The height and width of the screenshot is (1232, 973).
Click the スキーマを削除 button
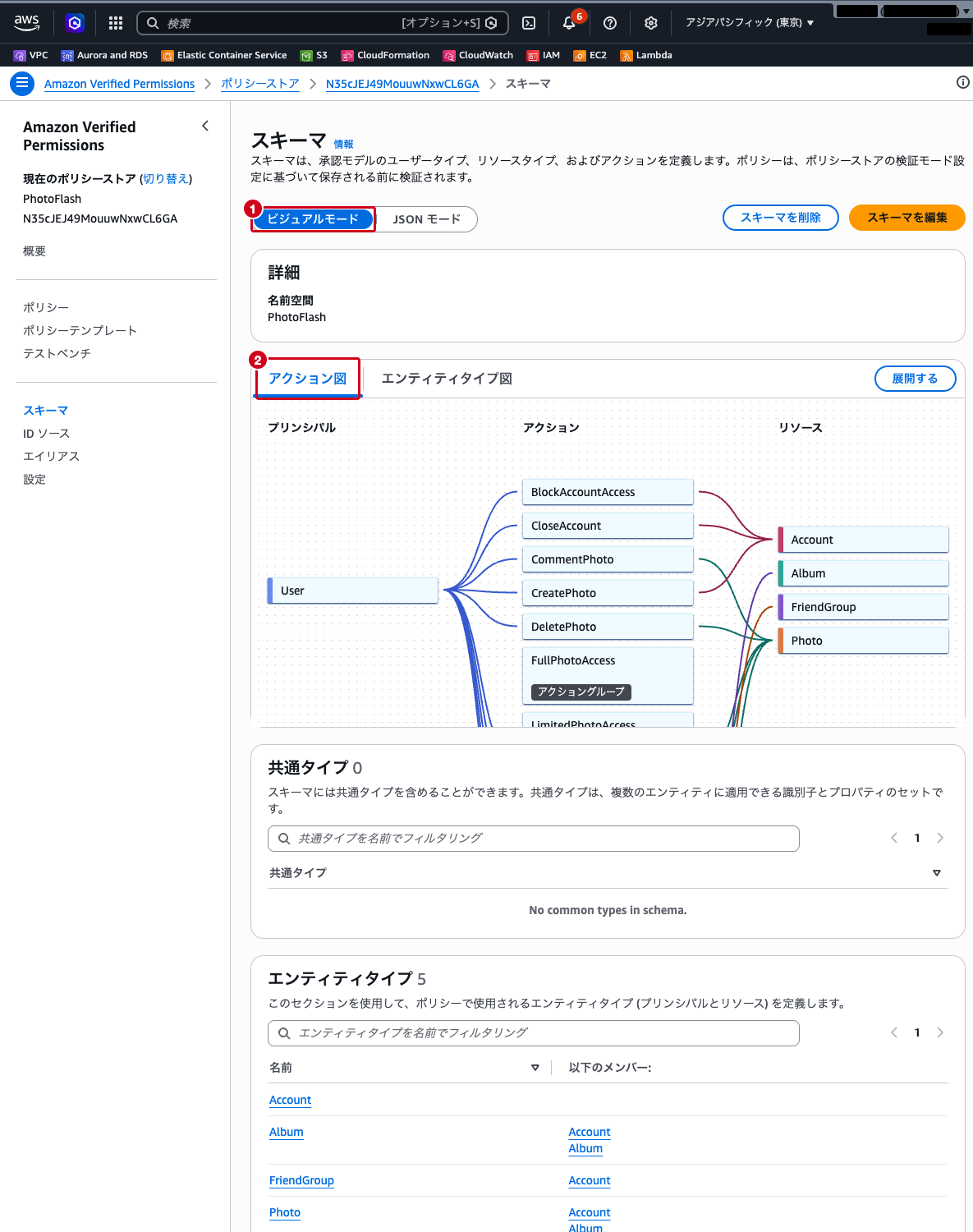click(x=781, y=218)
